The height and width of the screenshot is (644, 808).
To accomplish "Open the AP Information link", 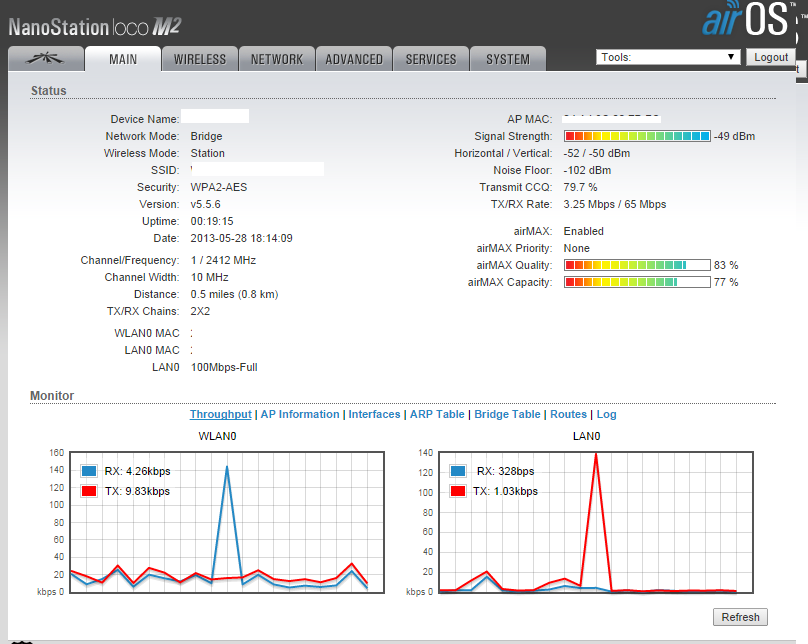I will (299, 414).
